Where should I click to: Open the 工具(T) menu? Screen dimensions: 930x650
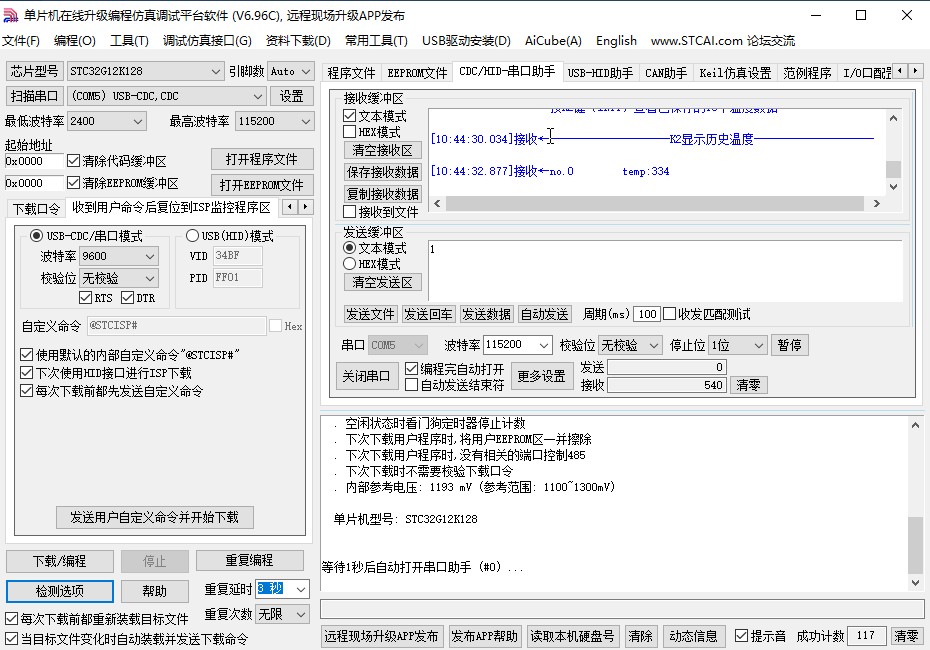[x=129, y=41]
